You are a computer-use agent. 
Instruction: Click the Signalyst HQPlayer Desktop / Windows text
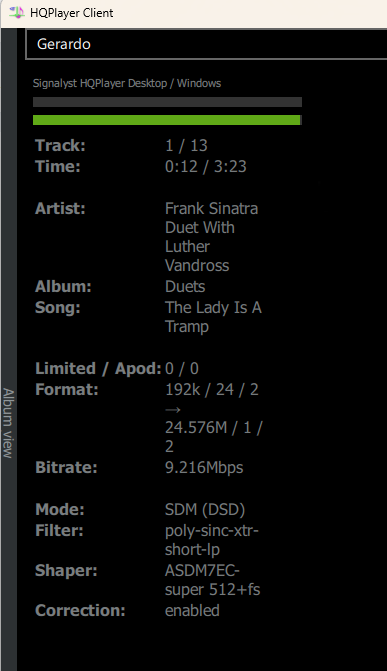[x=127, y=83]
